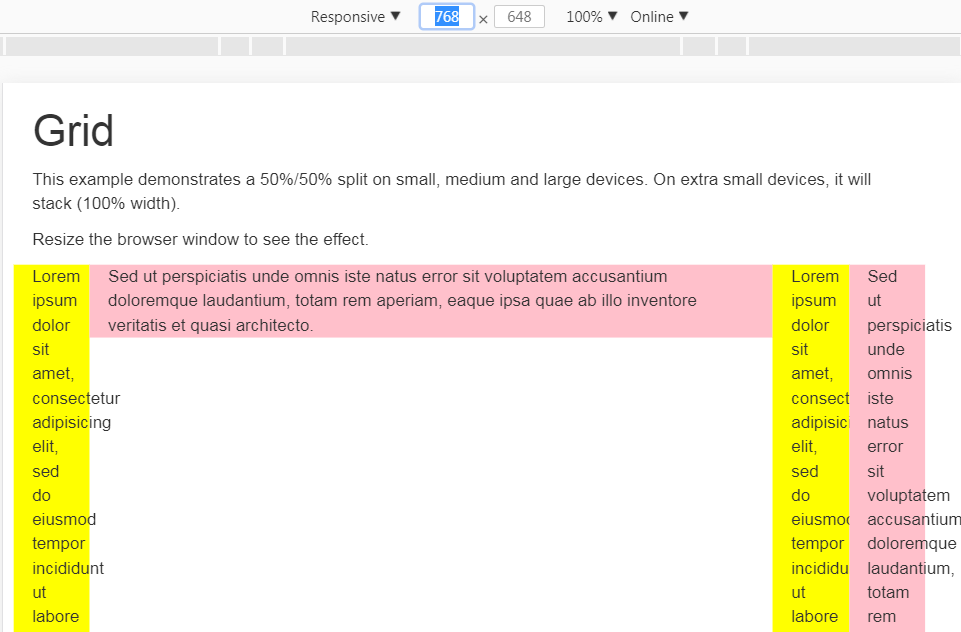Image resolution: width=961 pixels, height=632 pixels.
Task: Click the wide pink block beginning 'Sed ut perspiciatis unde omnis'
Action: 431,301
